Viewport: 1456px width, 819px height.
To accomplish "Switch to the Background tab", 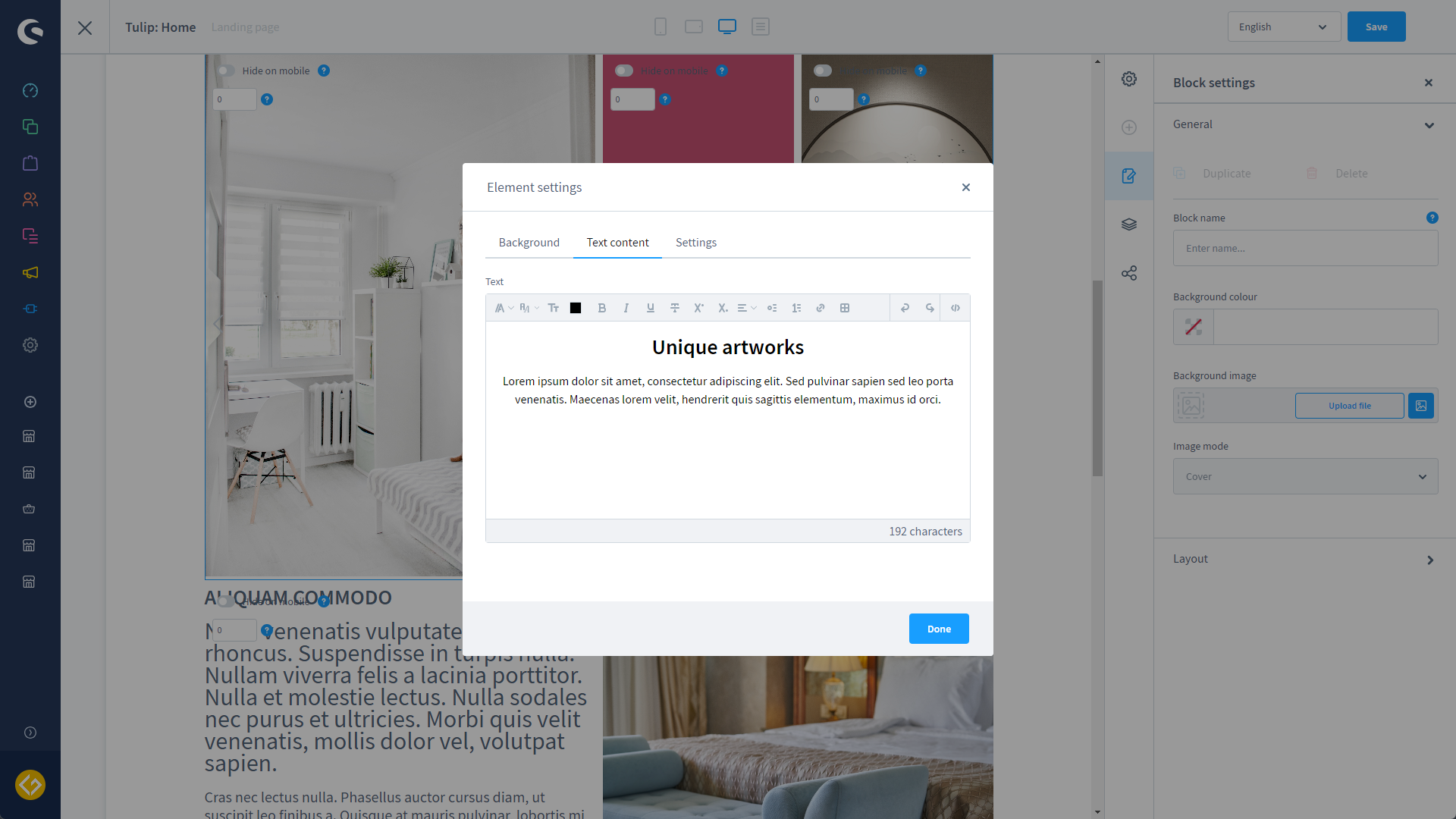I will 529,242.
